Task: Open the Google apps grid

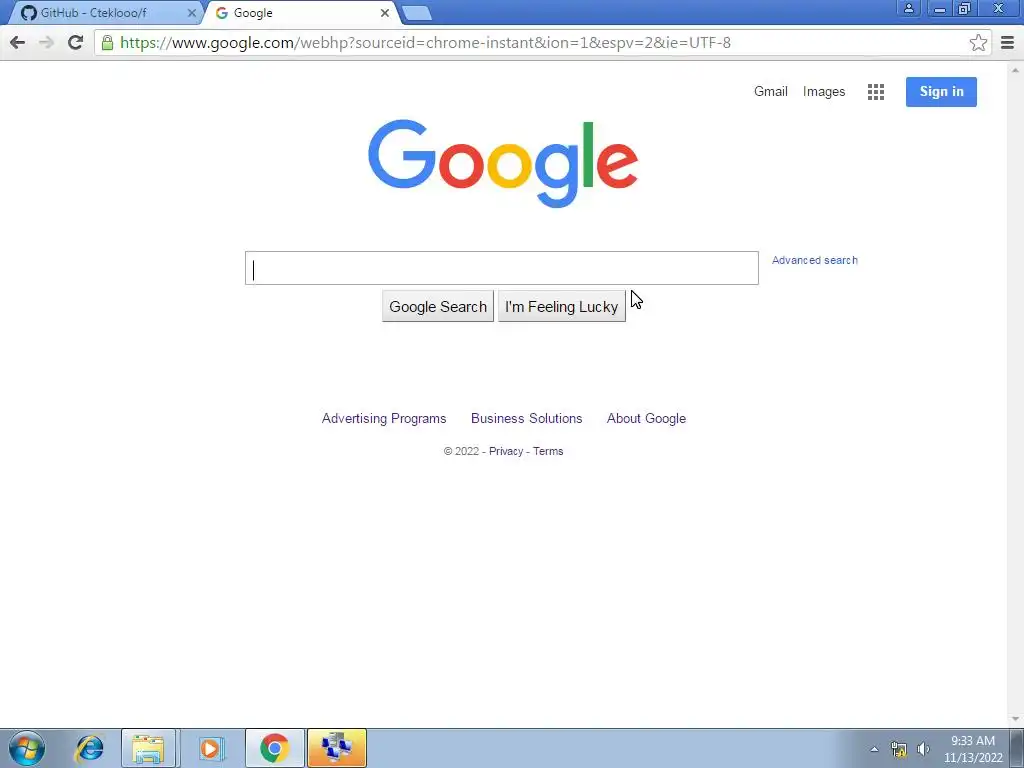Action: click(876, 92)
